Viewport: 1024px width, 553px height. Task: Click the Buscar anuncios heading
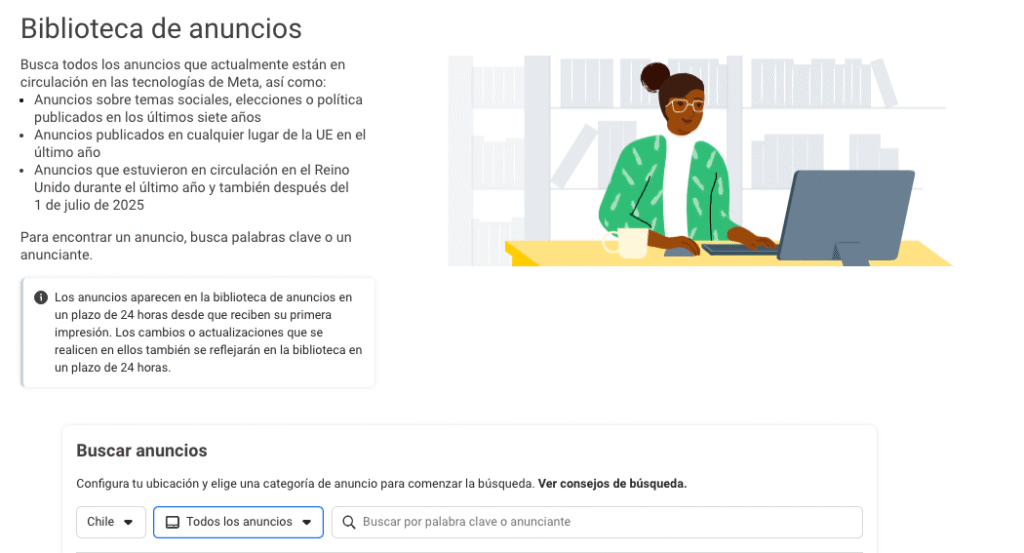tap(142, 450)
